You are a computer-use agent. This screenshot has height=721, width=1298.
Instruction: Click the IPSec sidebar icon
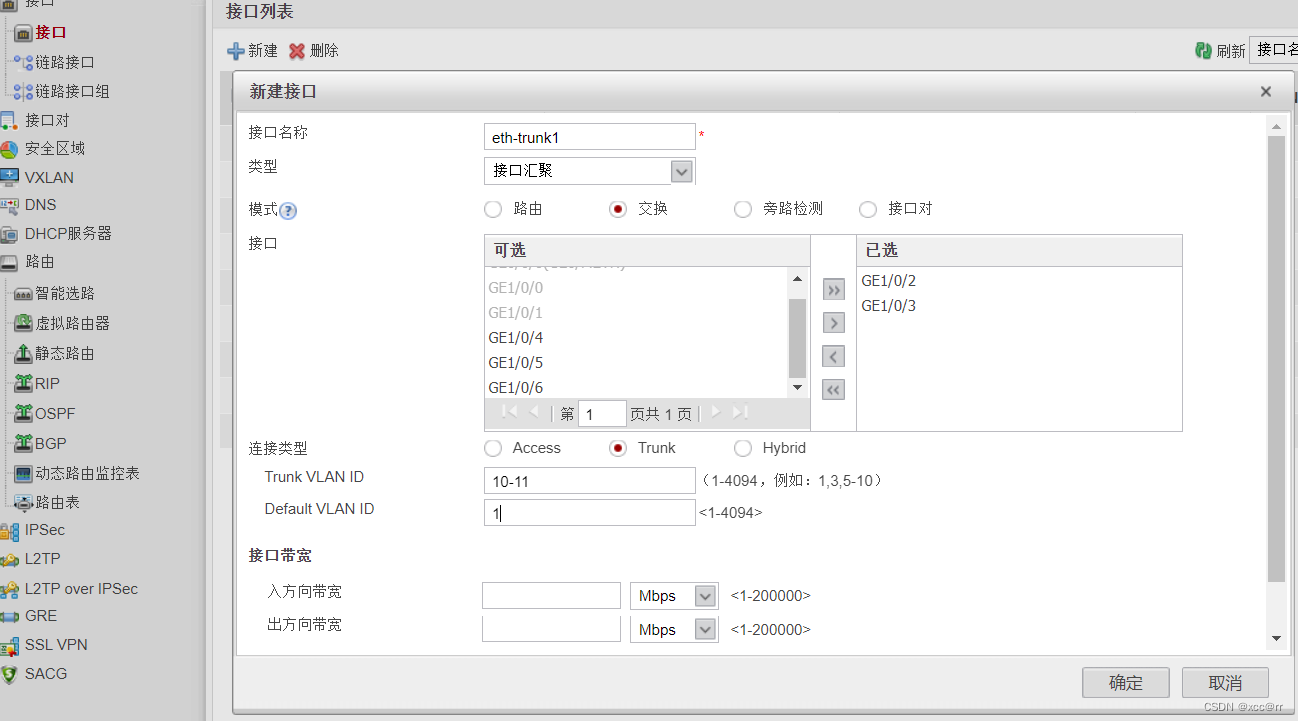pos(9,530)
